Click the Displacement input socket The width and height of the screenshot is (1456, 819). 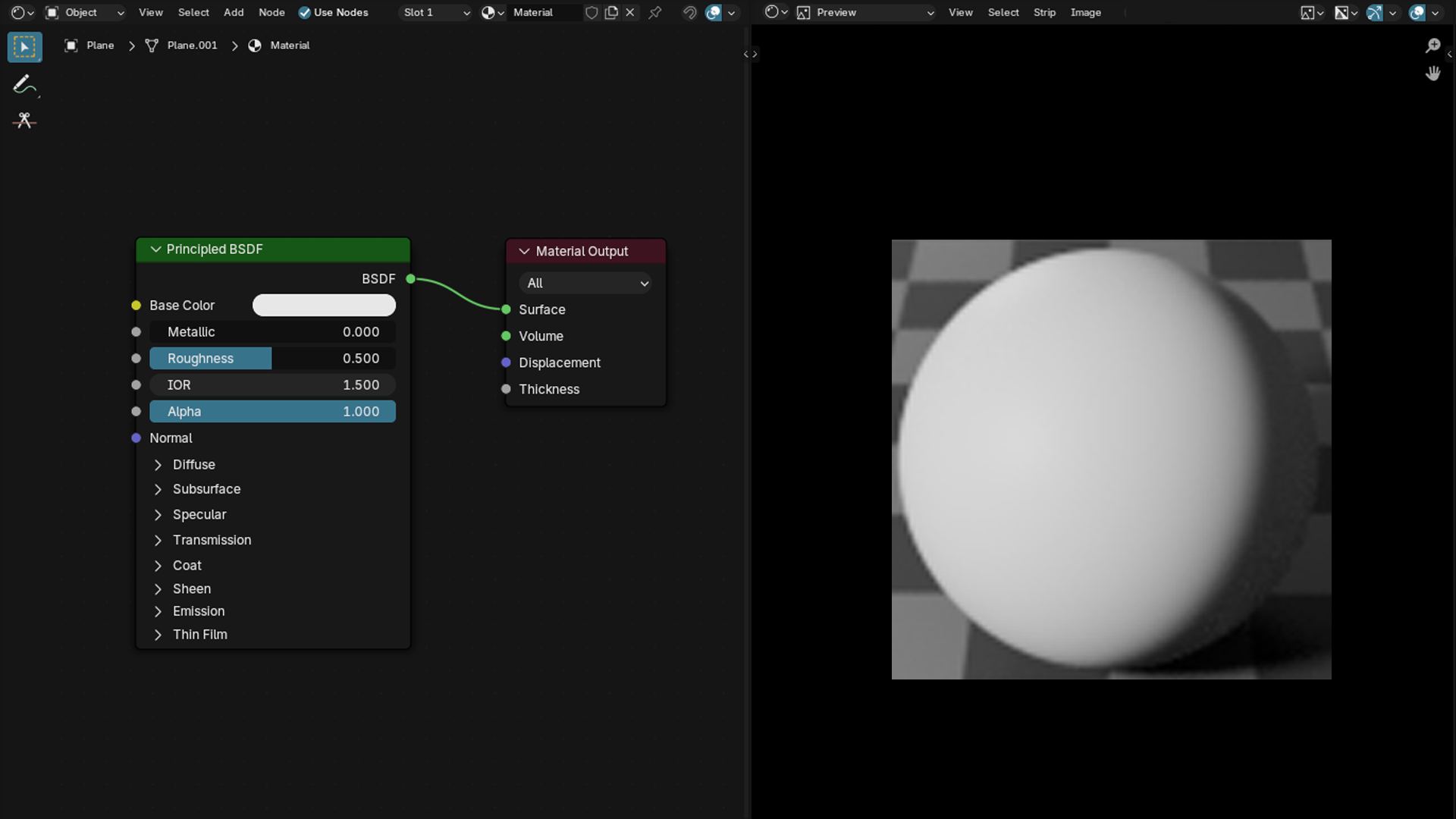click(506, 362)
